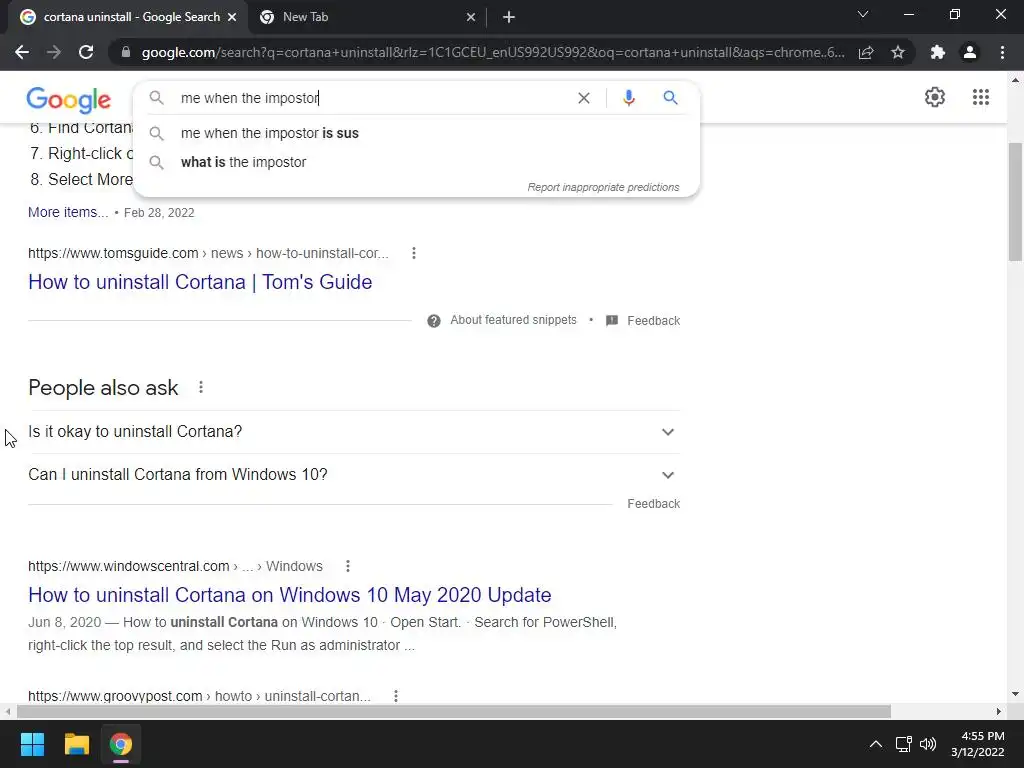This screenshot has width=1024, height=768.
Task: Click the vertical scrollbar thumb
Action: 1015,201
